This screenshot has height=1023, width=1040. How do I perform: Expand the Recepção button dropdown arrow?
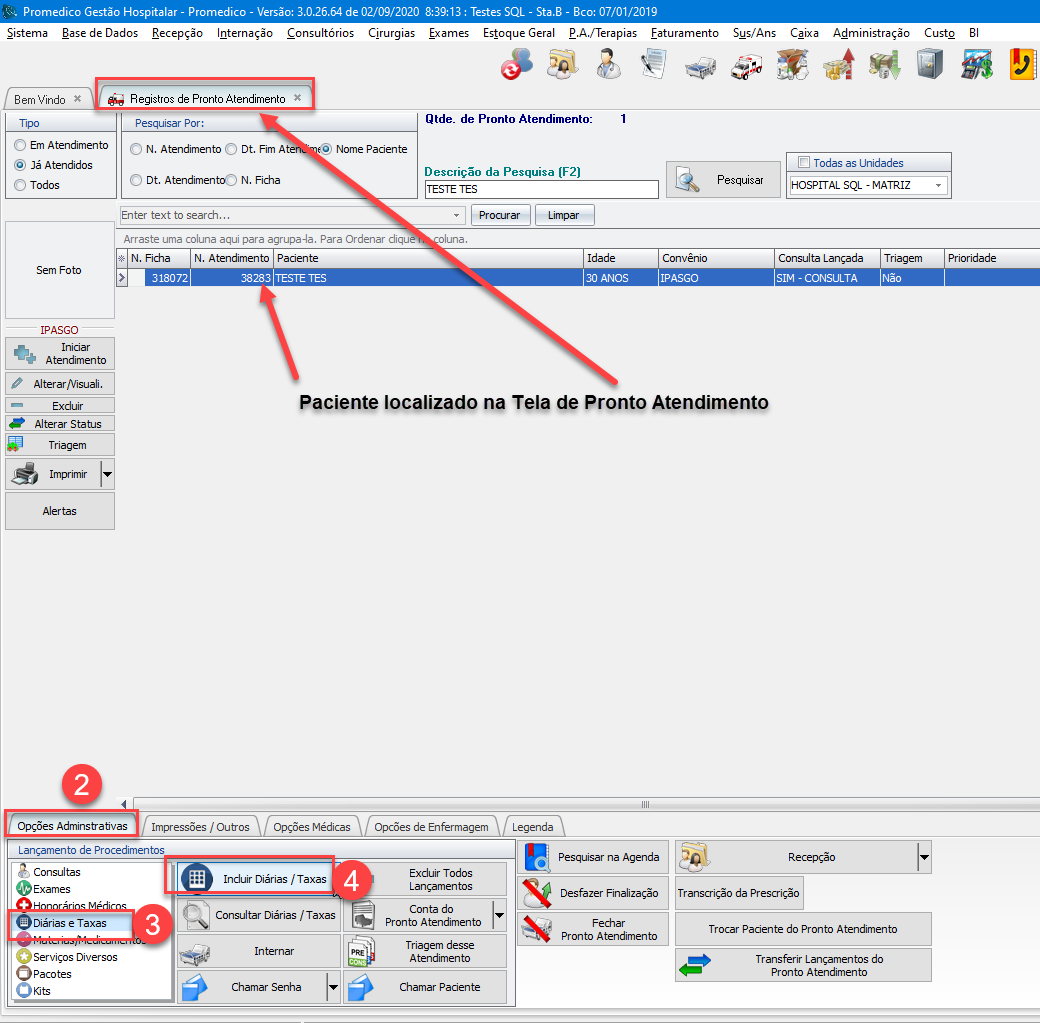pos(924,857)
